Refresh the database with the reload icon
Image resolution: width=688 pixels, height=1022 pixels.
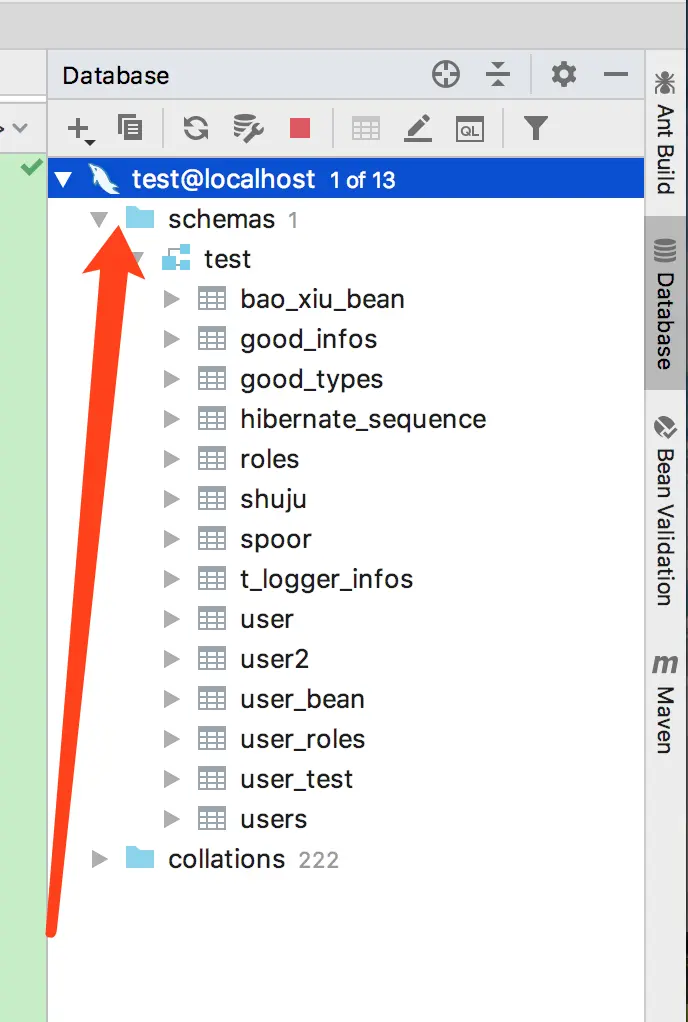click(196, 127)
